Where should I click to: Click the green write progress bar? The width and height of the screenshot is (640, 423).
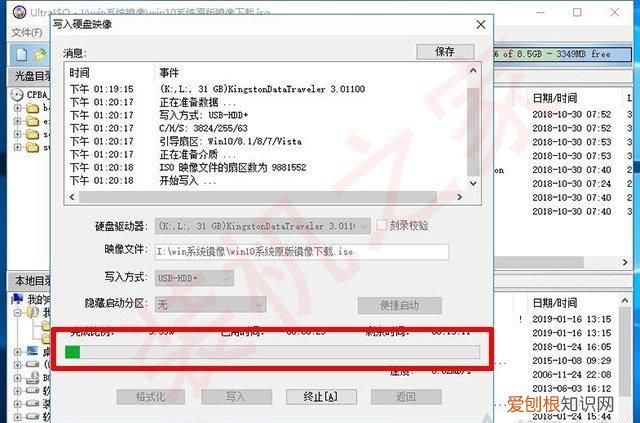272,352
